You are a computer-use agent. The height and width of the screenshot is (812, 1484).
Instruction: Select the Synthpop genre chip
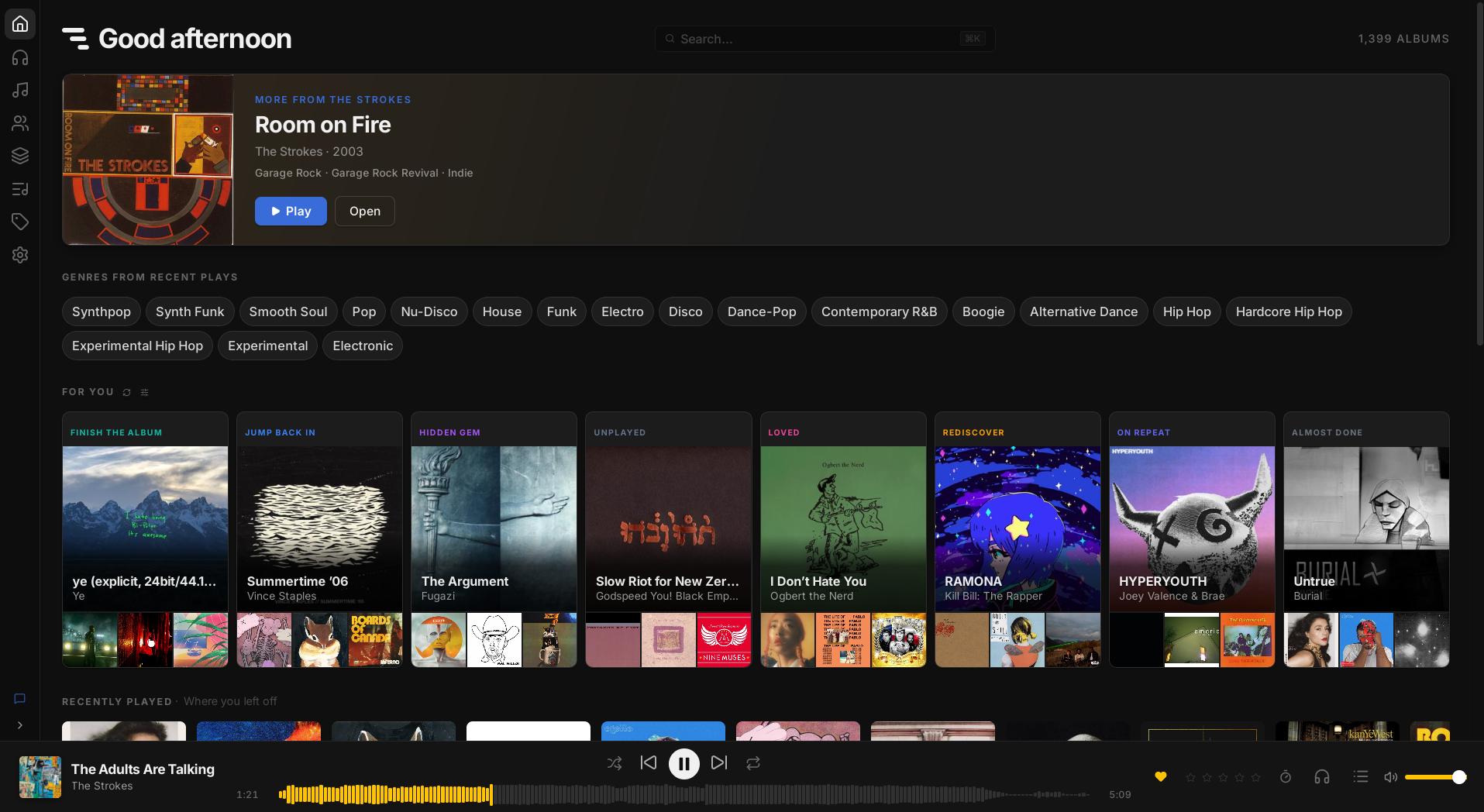click(x=102, y=311)
